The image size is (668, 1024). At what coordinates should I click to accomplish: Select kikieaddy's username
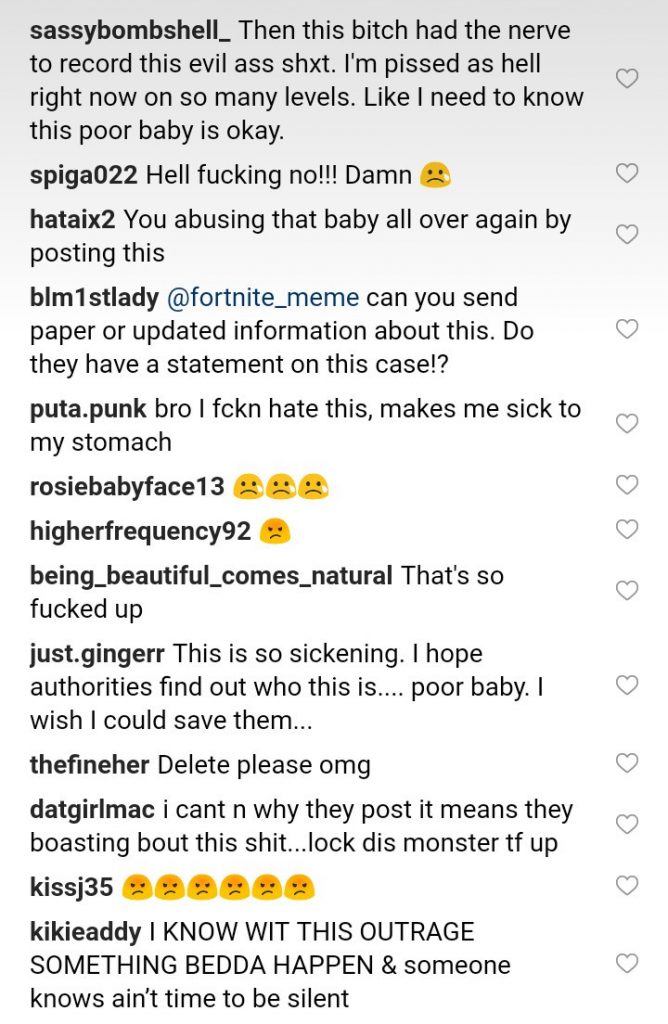[86, 932]
